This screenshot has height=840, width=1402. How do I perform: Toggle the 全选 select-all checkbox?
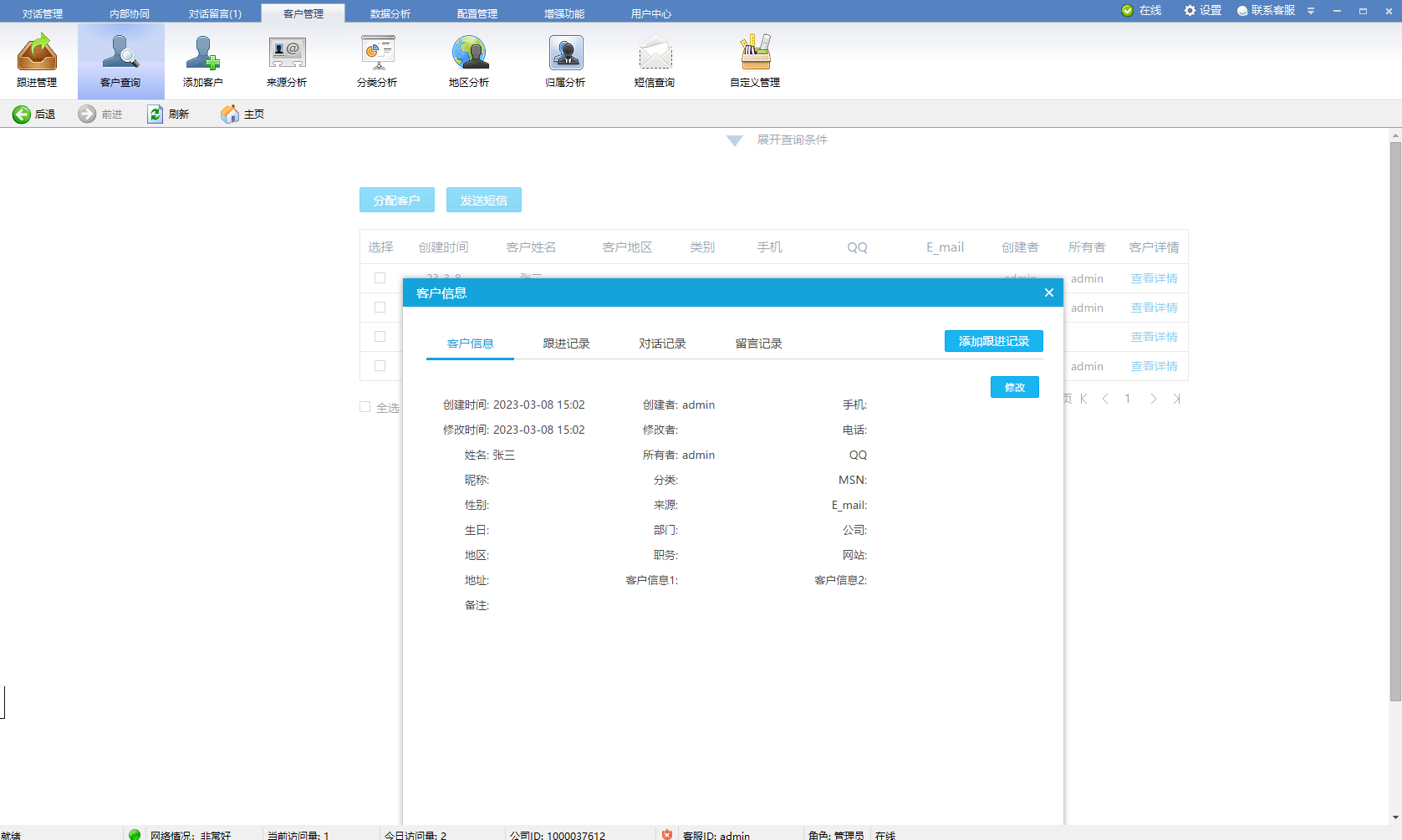pos(365,407)
